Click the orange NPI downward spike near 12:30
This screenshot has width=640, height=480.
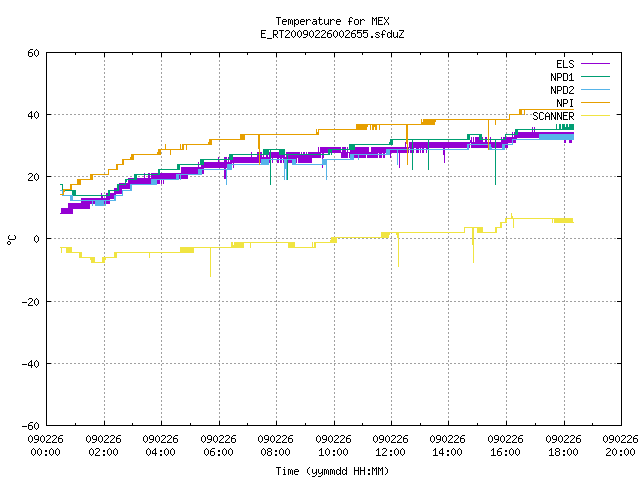[x=407, y=144]
